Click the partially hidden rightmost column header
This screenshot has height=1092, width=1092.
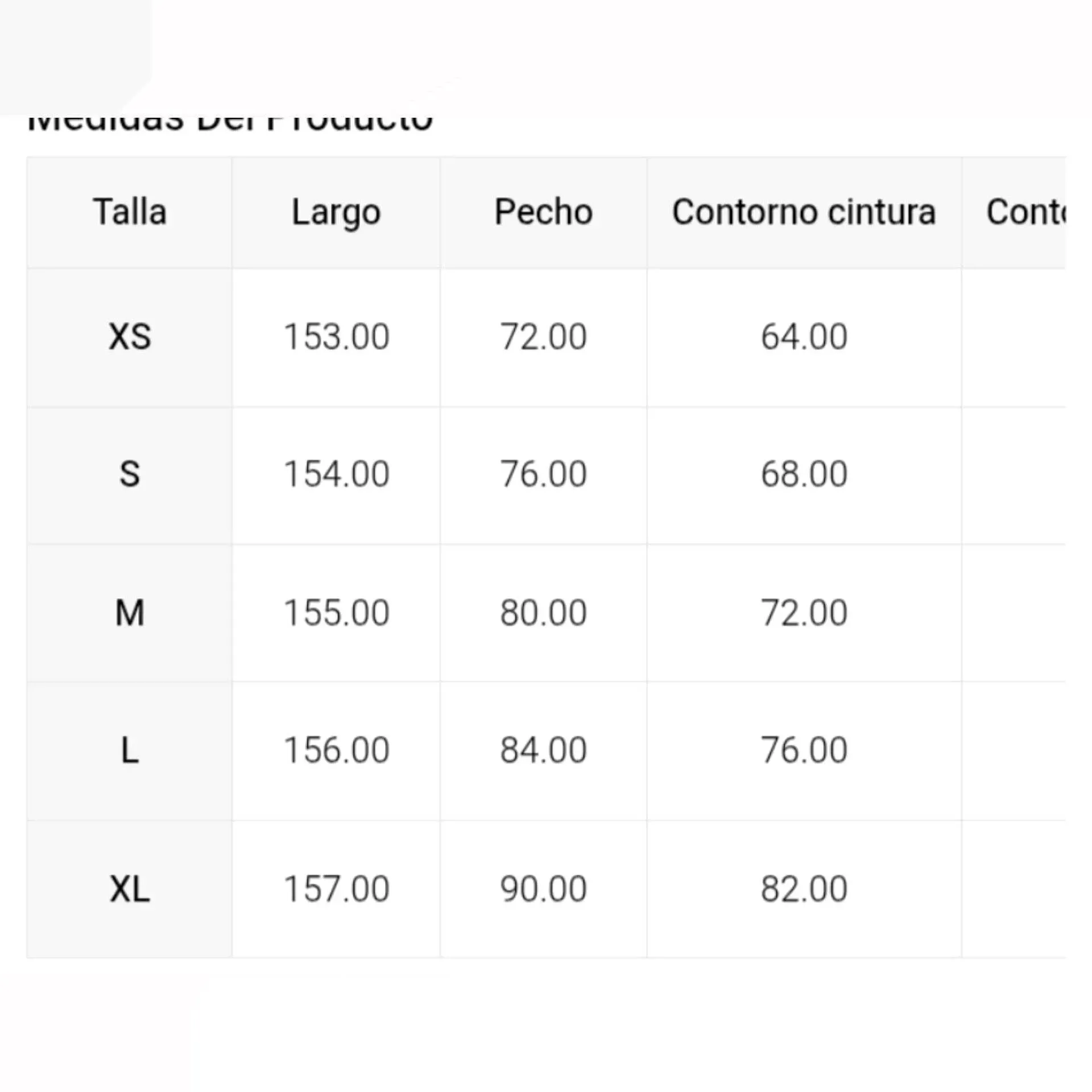[x=1025, y=212]
